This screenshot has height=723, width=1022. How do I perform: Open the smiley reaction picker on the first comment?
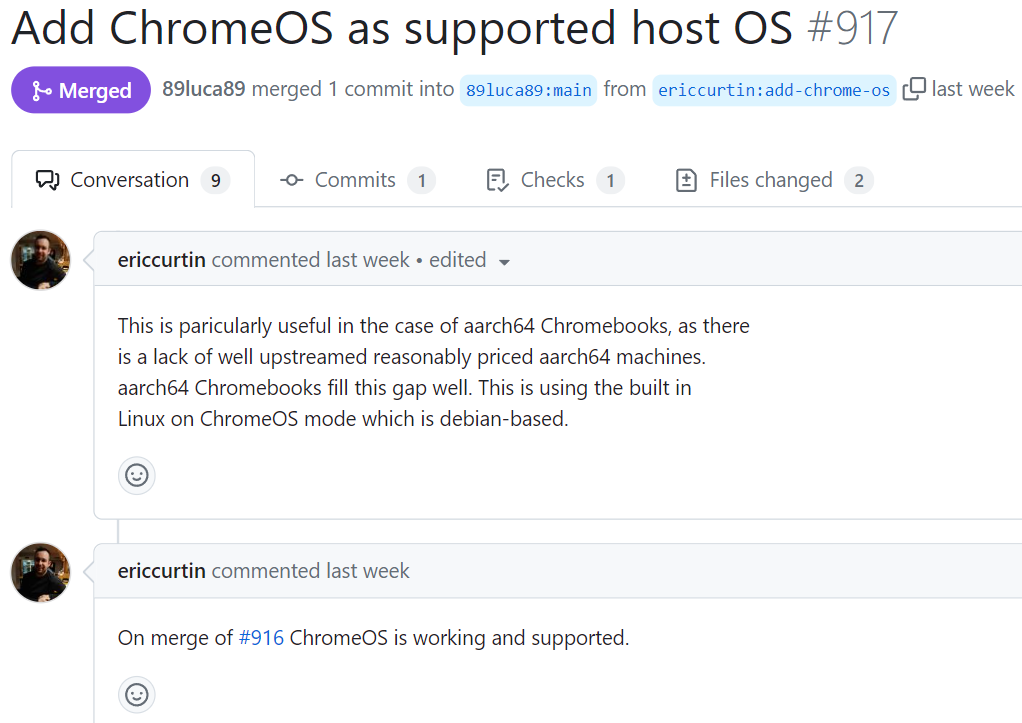tap(136, 475)
